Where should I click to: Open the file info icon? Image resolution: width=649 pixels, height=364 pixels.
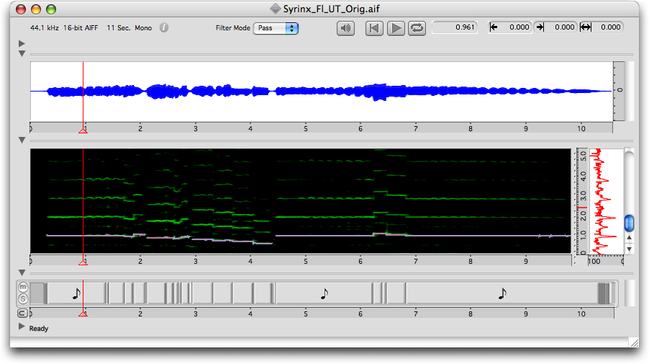pos(164,28)
